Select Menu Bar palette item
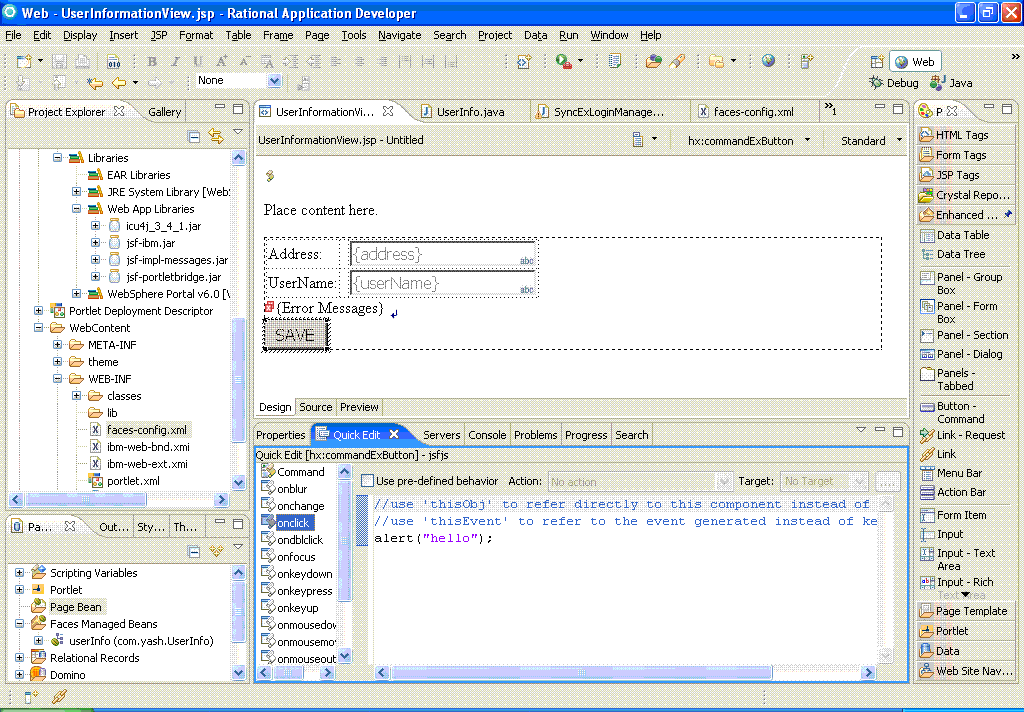This screenshot has height=712, width=1024. (x=951, y=473)
